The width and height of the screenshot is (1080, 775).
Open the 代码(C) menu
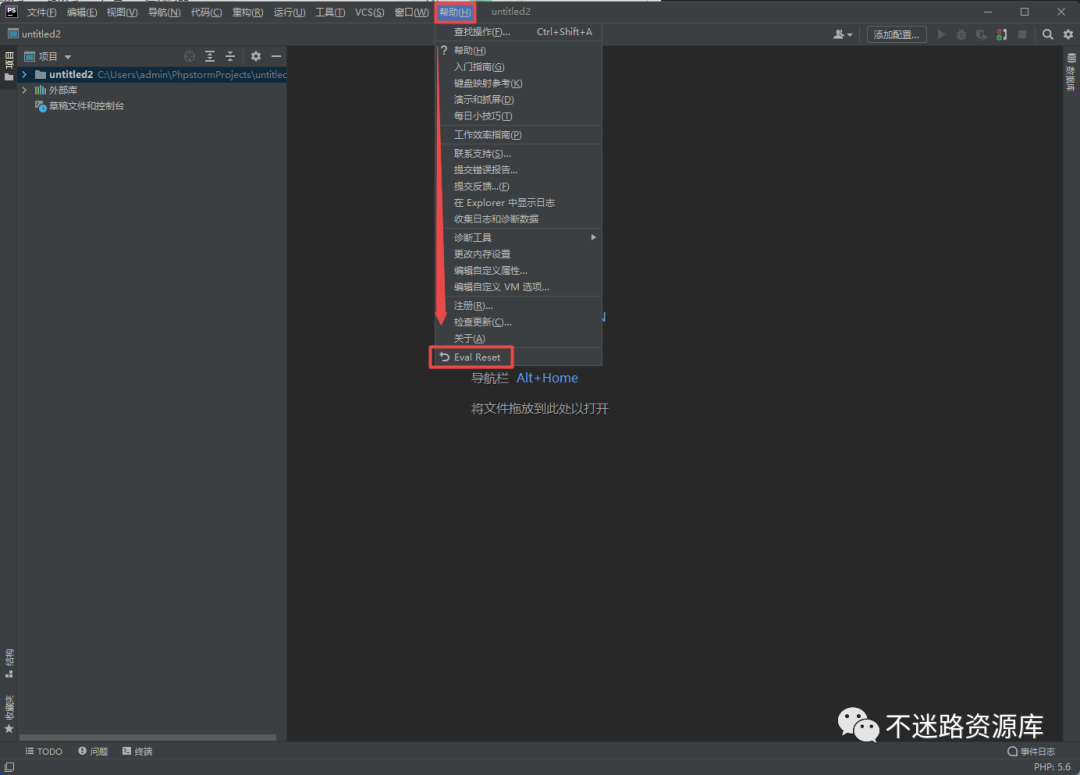(x=206, y=12)
